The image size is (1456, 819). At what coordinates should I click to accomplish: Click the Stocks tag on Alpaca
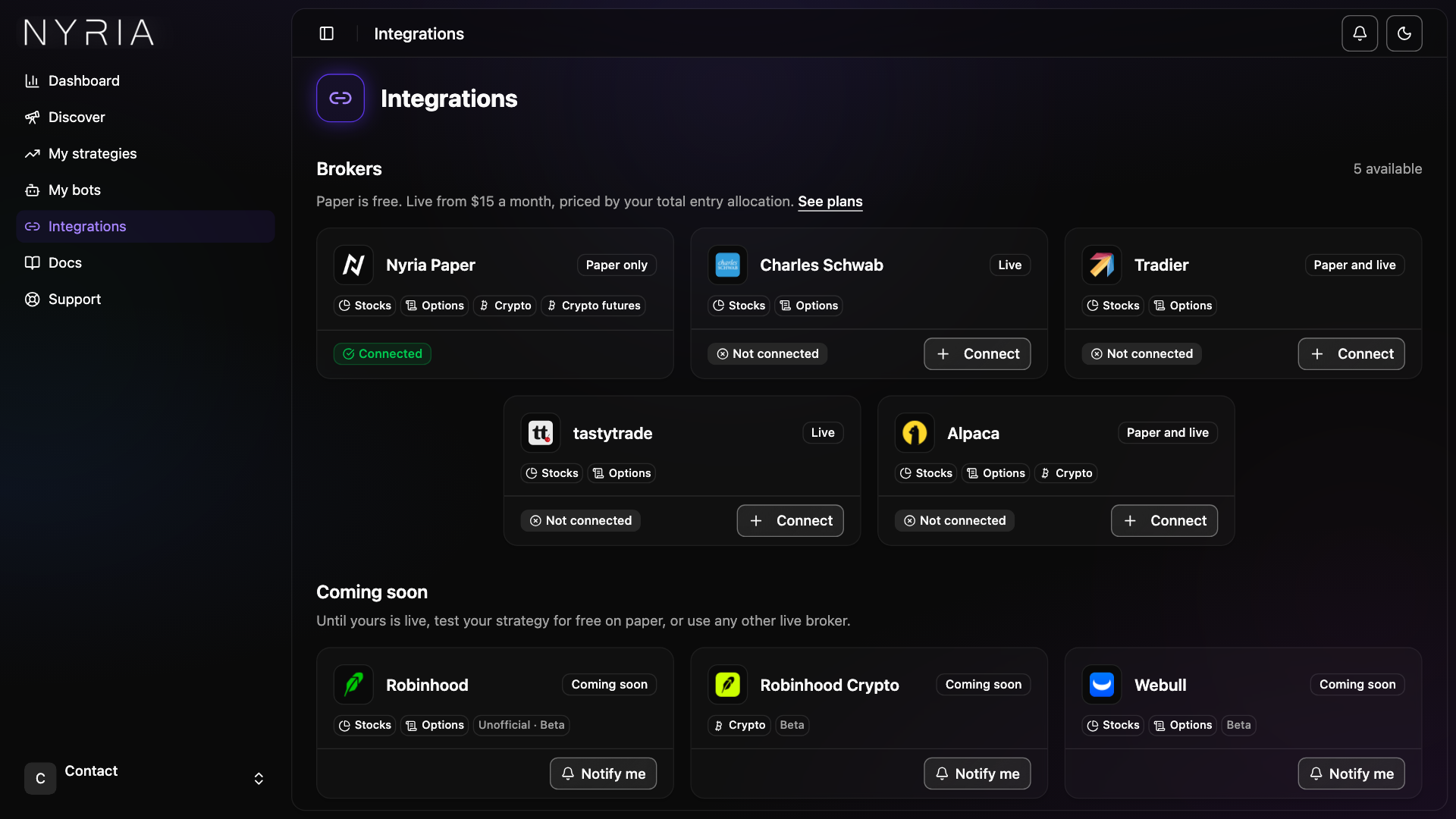(x=926, y=473)
